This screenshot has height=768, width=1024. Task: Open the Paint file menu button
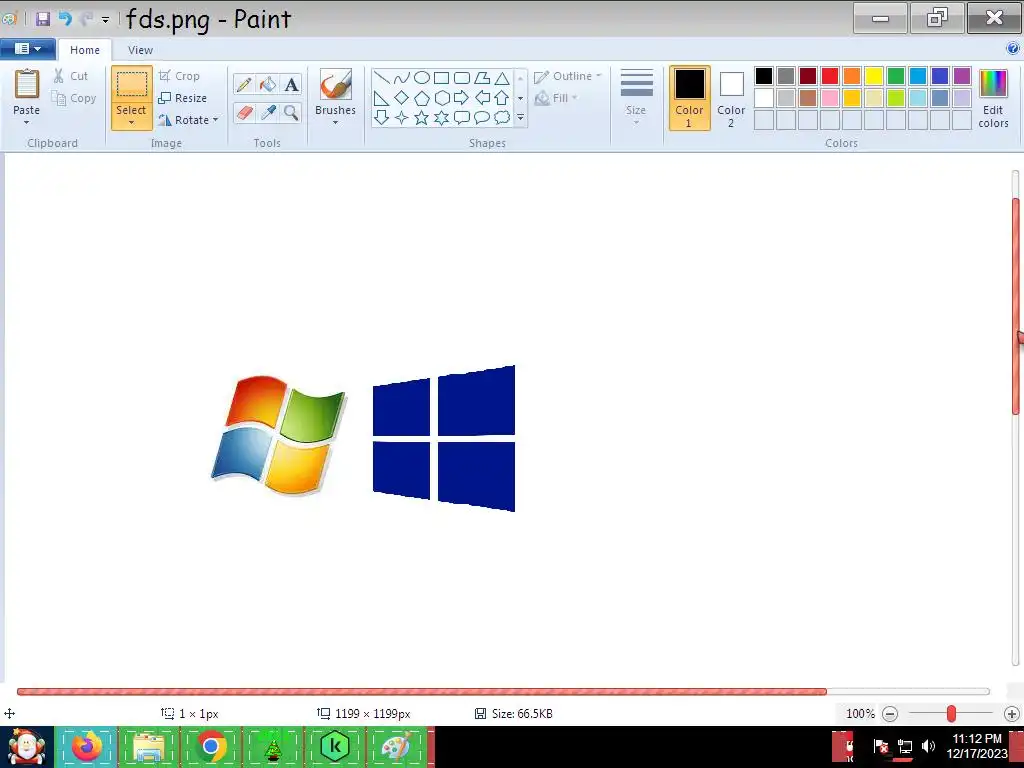pos(27,48)
